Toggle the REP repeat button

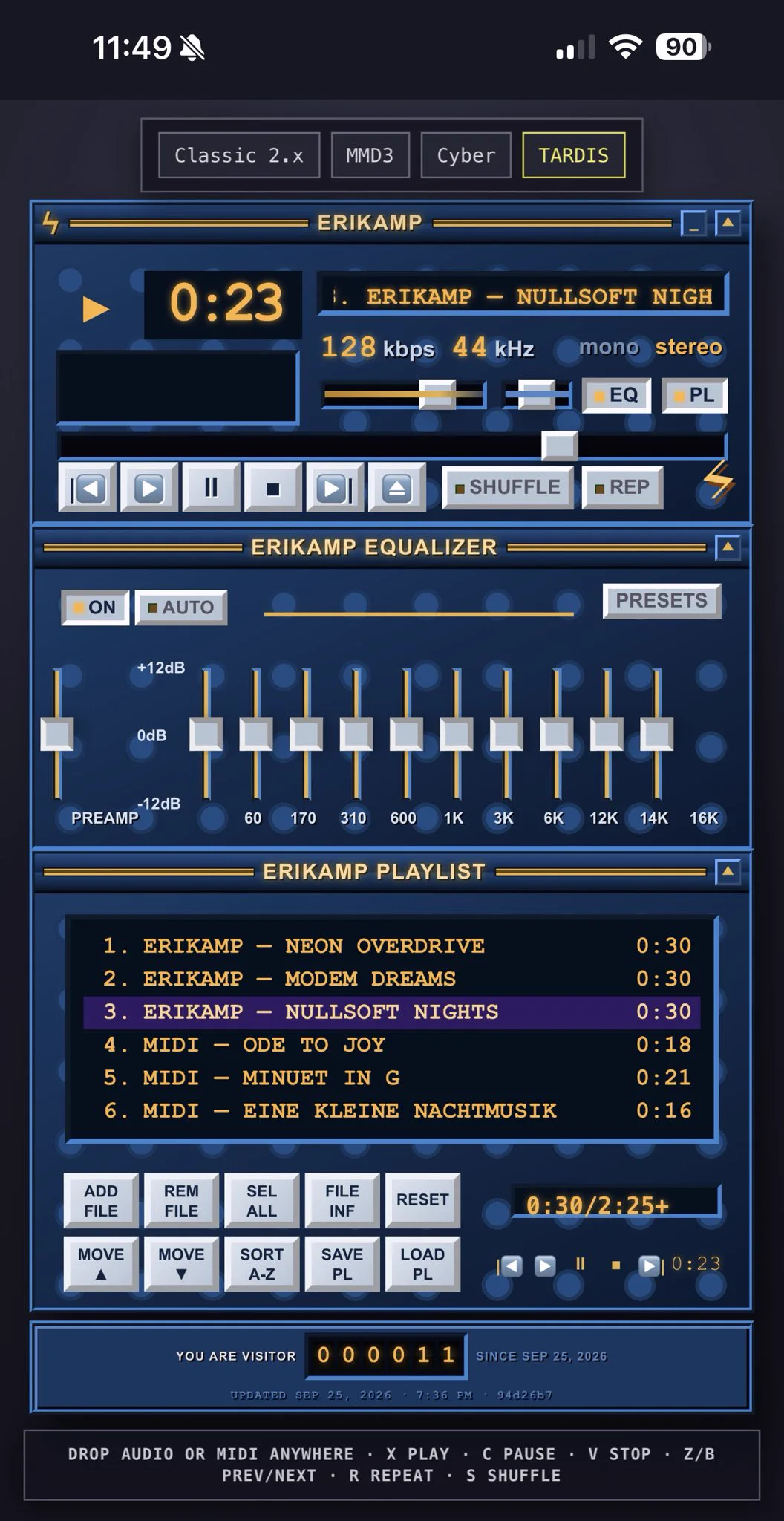click(x=622, y=487)
